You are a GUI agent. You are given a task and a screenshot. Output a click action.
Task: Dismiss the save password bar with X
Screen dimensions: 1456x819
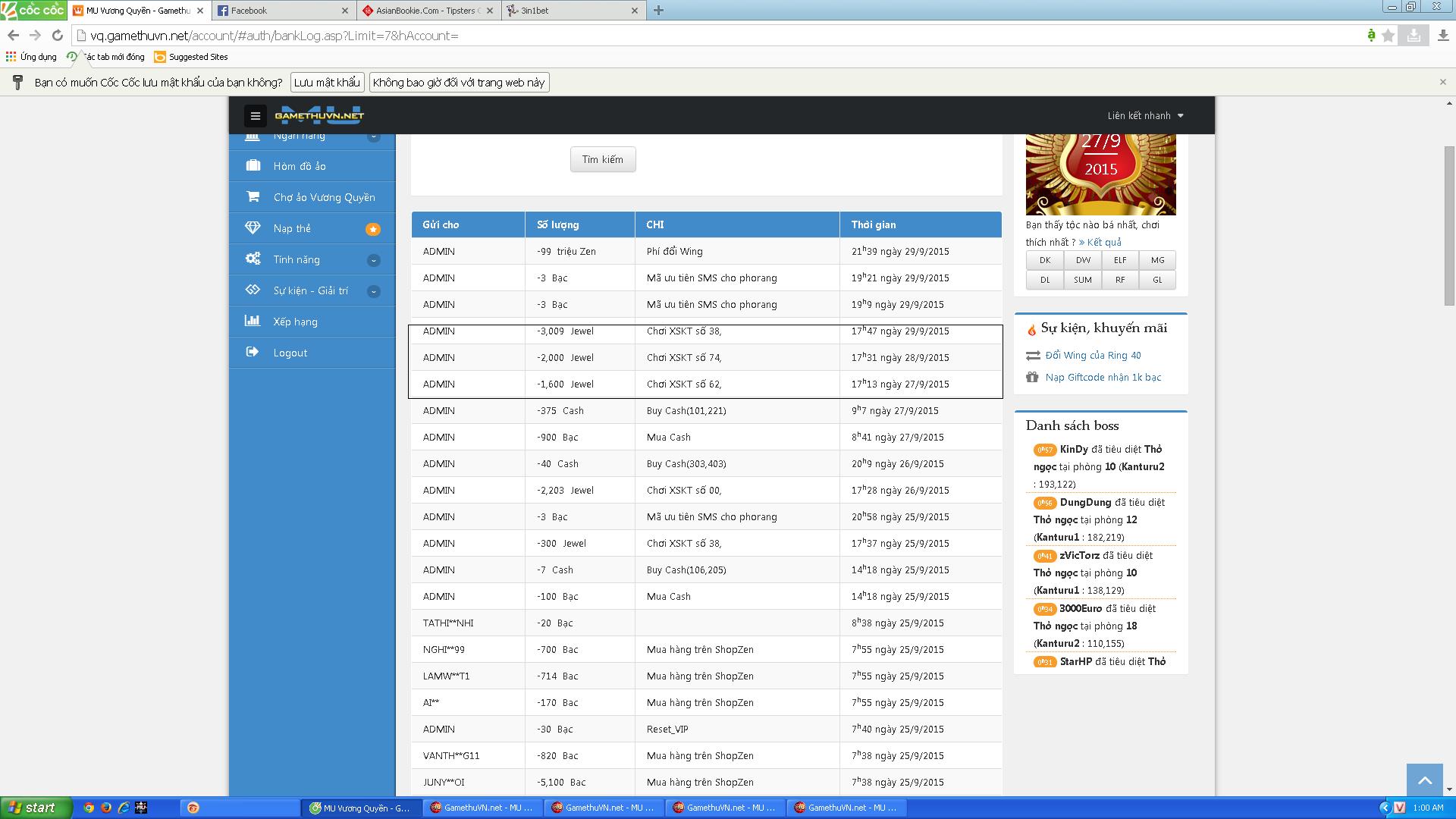point(1443,82)
